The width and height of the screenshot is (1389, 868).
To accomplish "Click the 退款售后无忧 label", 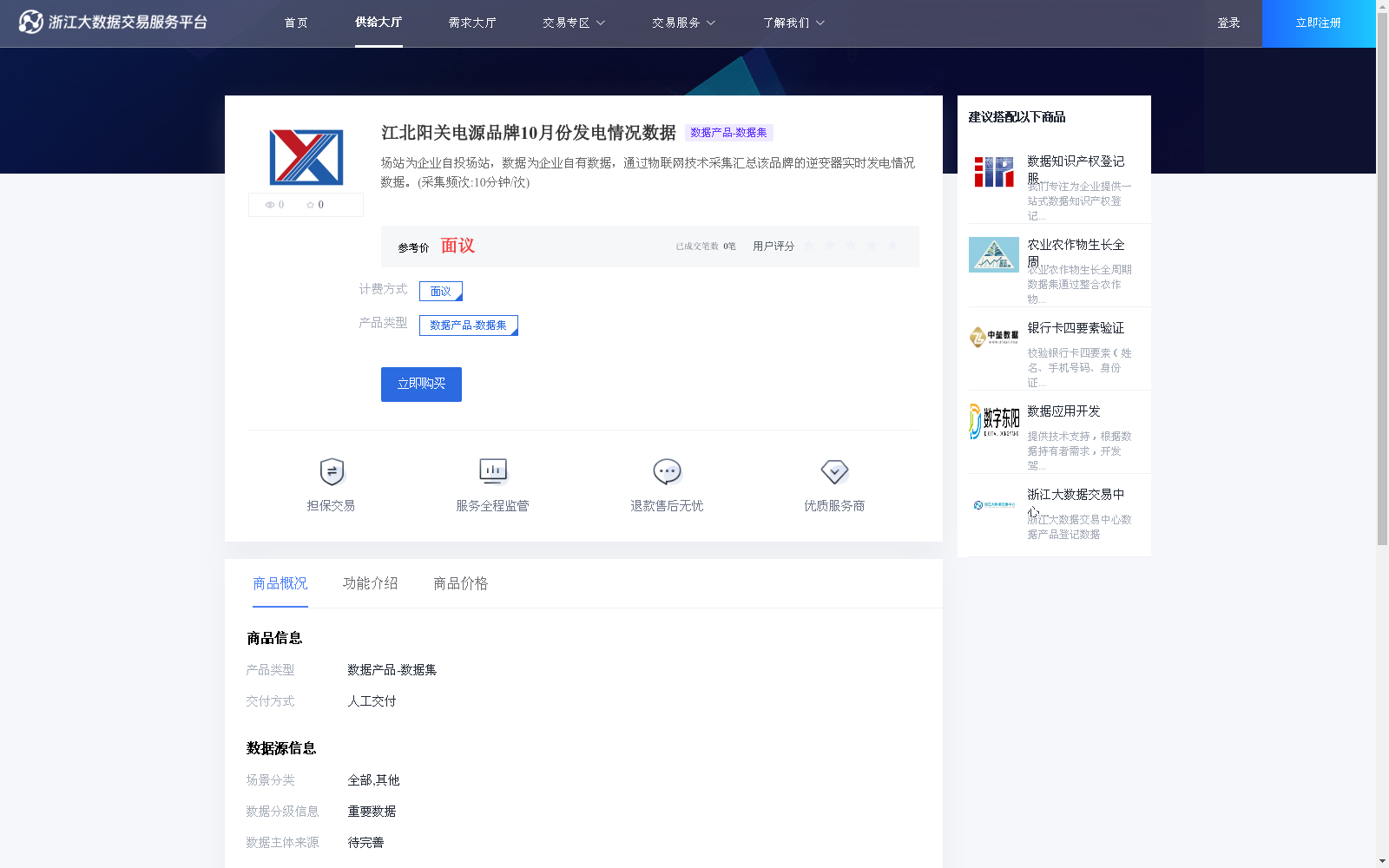I will click(x=667, y=506).
